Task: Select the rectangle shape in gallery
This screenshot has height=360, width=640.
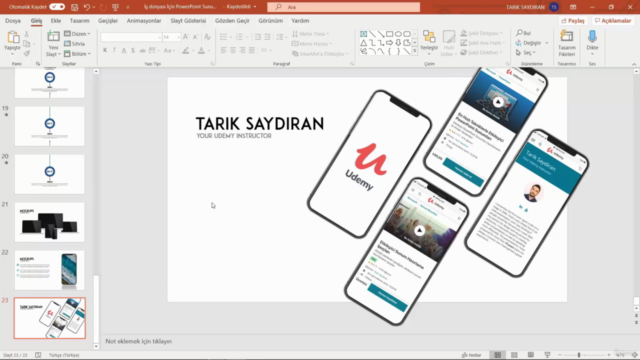Action: [389, 34]
